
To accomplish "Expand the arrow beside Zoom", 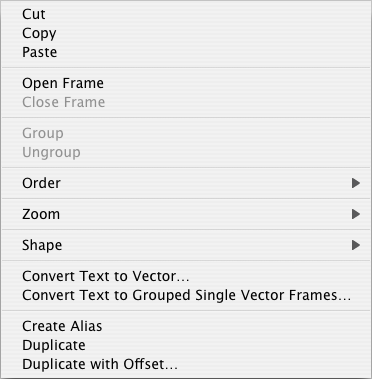I will (356, 214).
